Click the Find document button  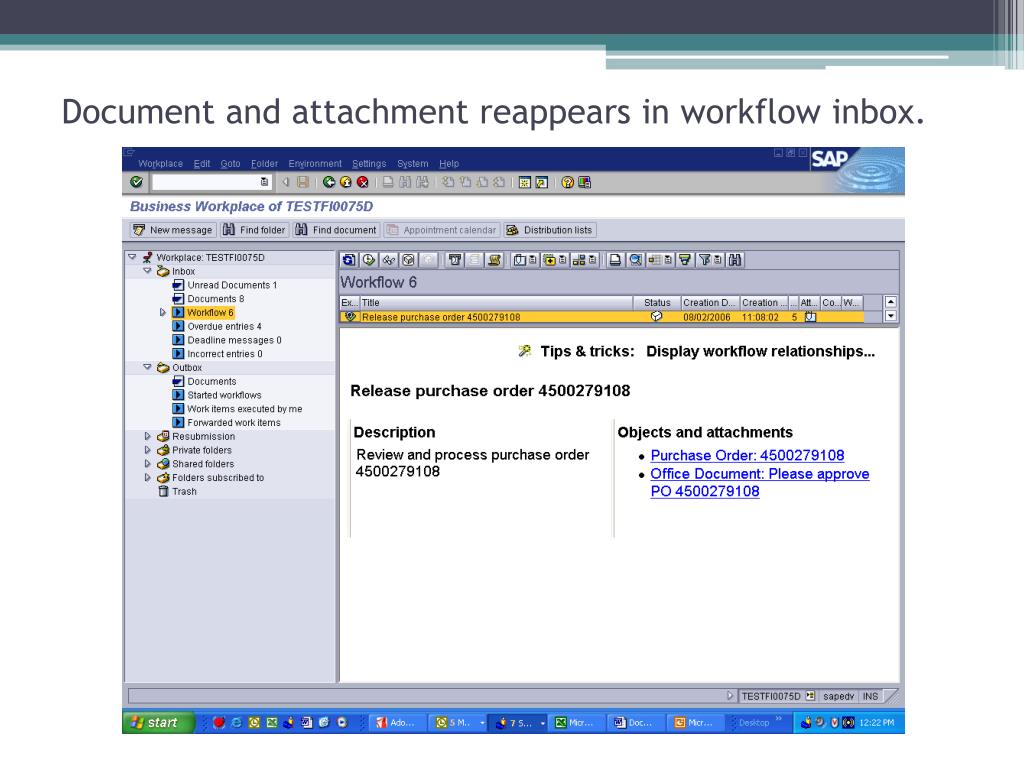pos(336,230)
